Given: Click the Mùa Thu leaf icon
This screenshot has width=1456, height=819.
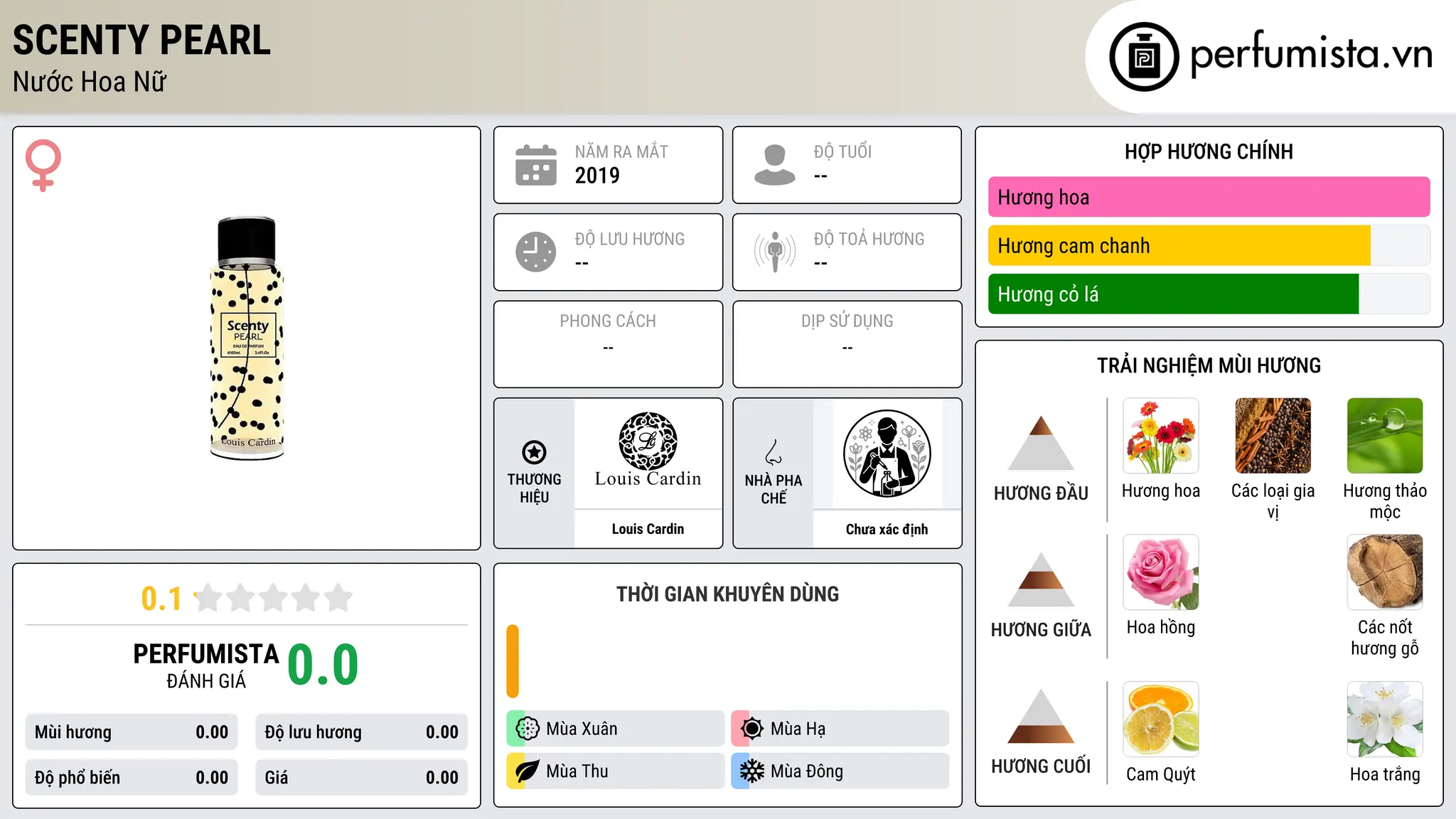Looking at the screenshot, I should (x=527, y=771).
